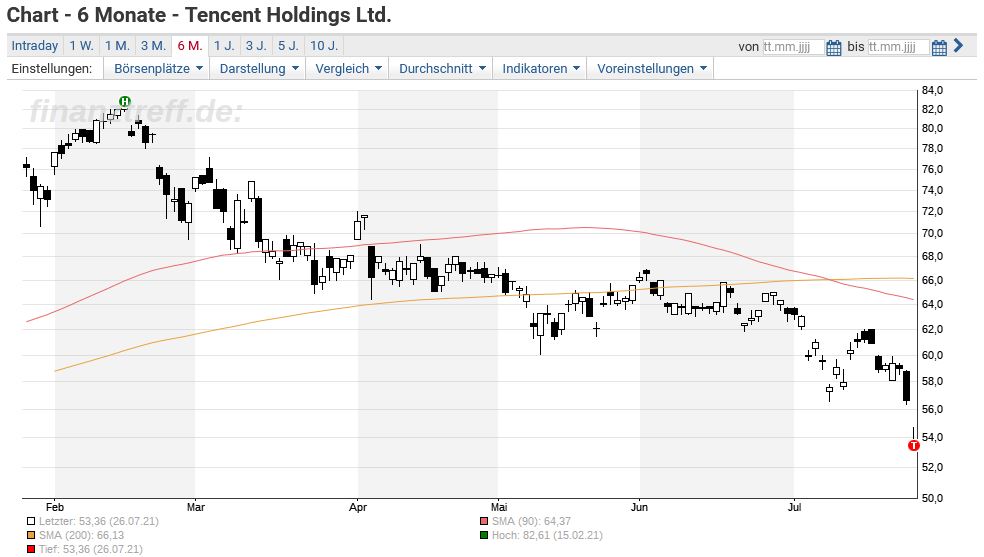Viewport: 984px width, 557px height.
Task: Click 'SMA (90): 64,37' legend text
Action: [531, 521]
